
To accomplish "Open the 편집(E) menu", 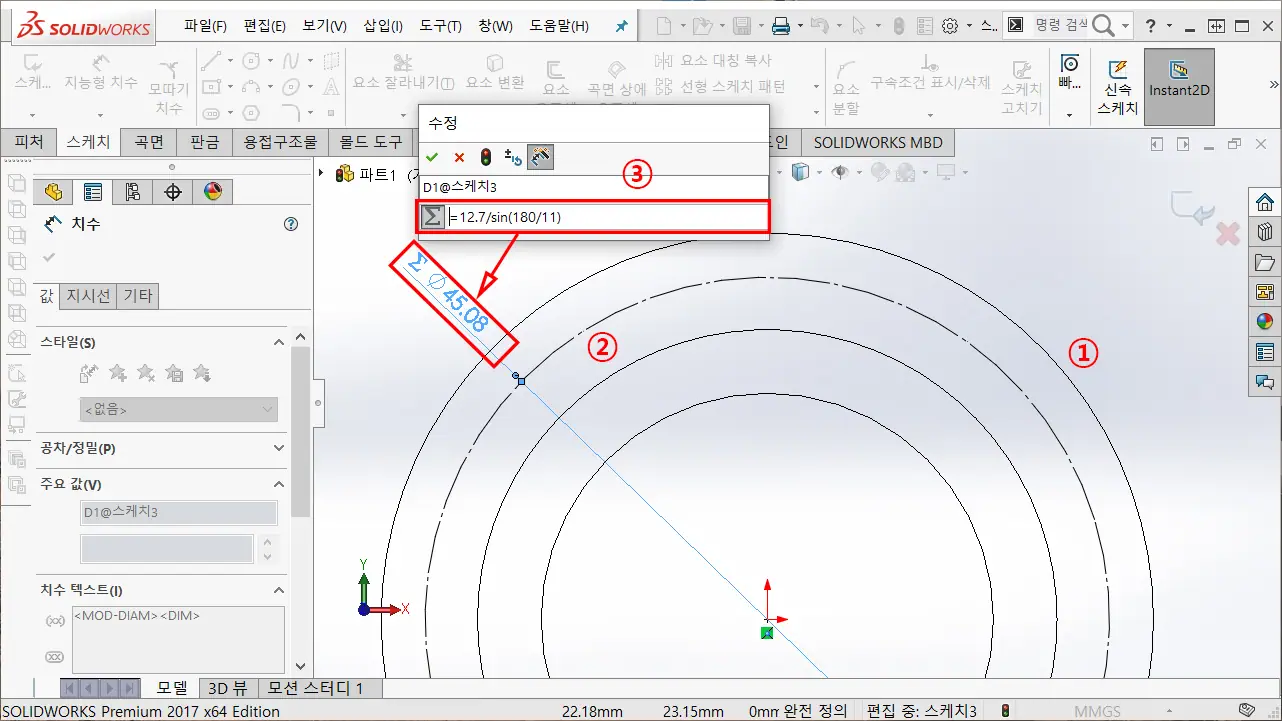I will 265,26.
